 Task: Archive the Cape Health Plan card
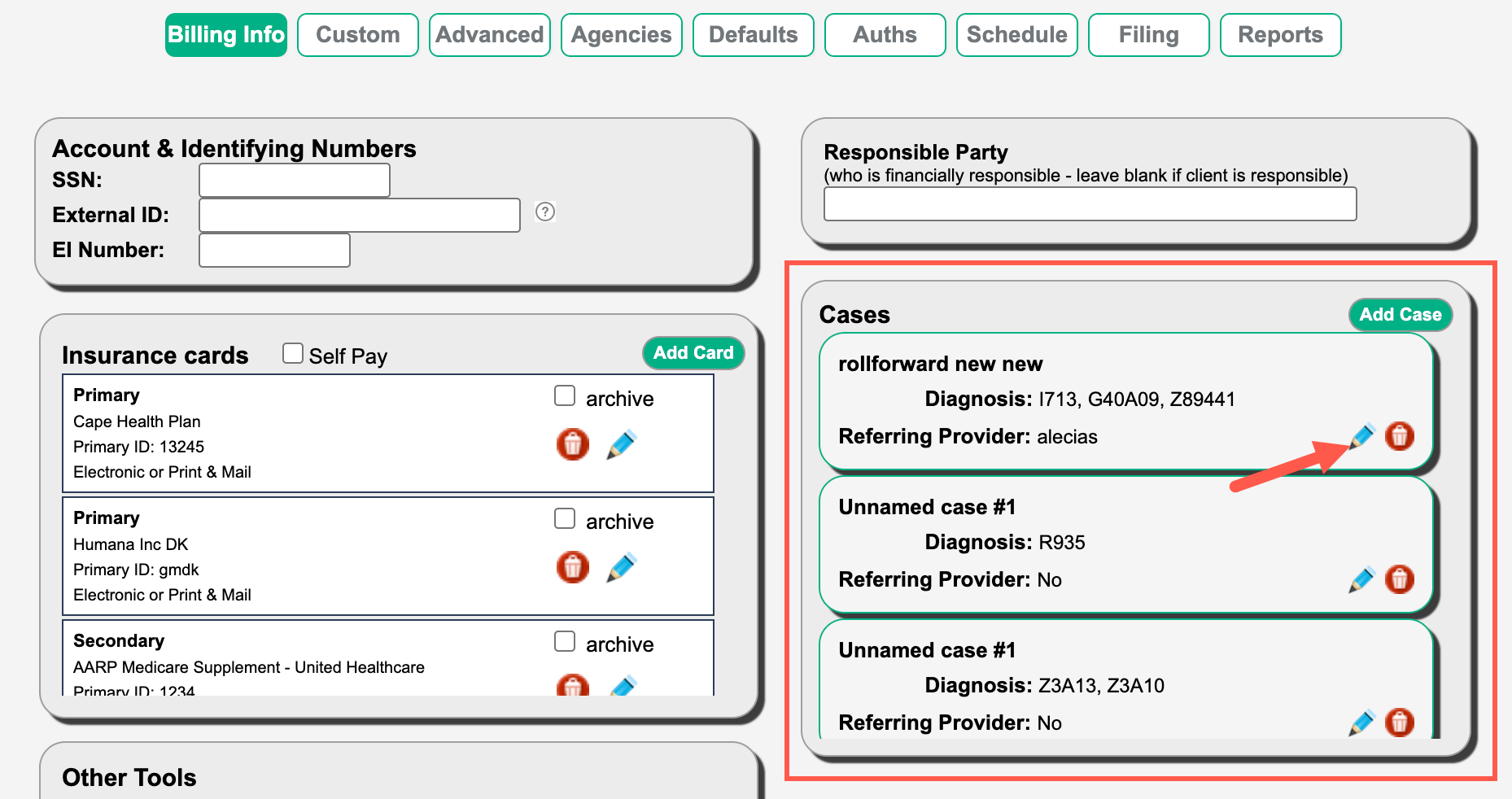tap(565, 396)
